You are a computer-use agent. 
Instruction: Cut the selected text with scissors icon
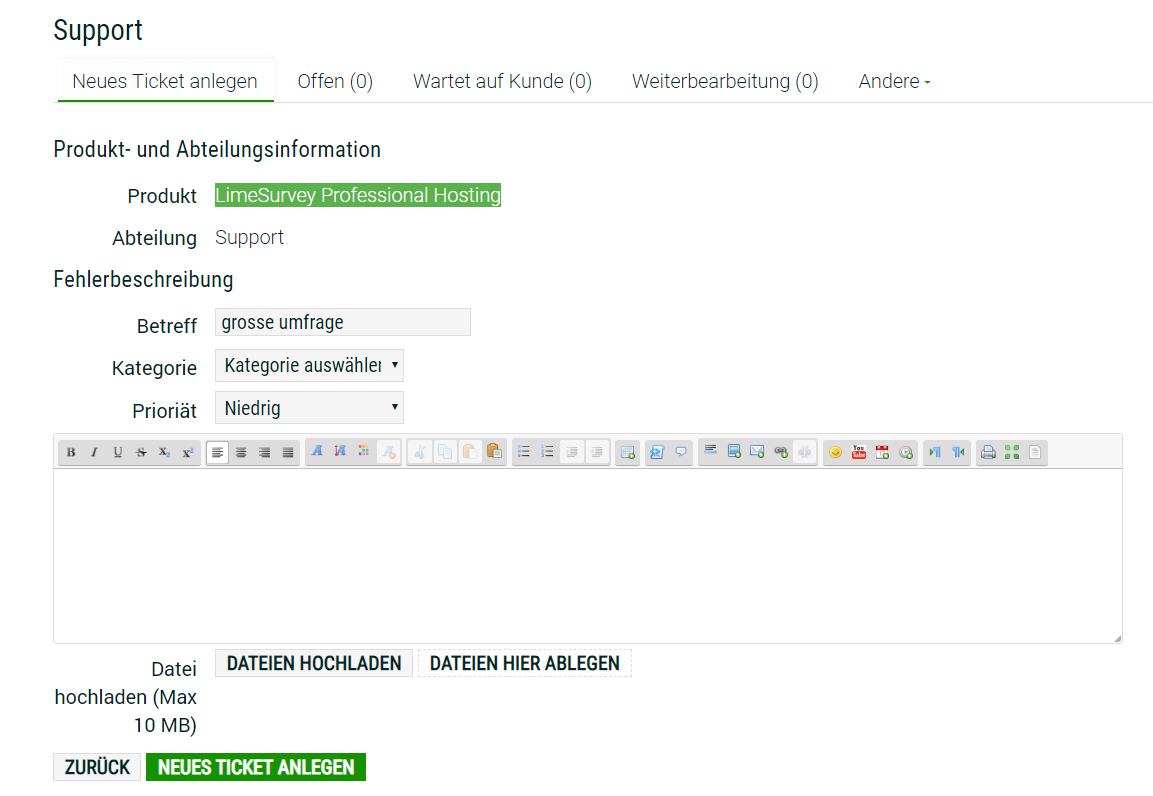tap(420, 452)
